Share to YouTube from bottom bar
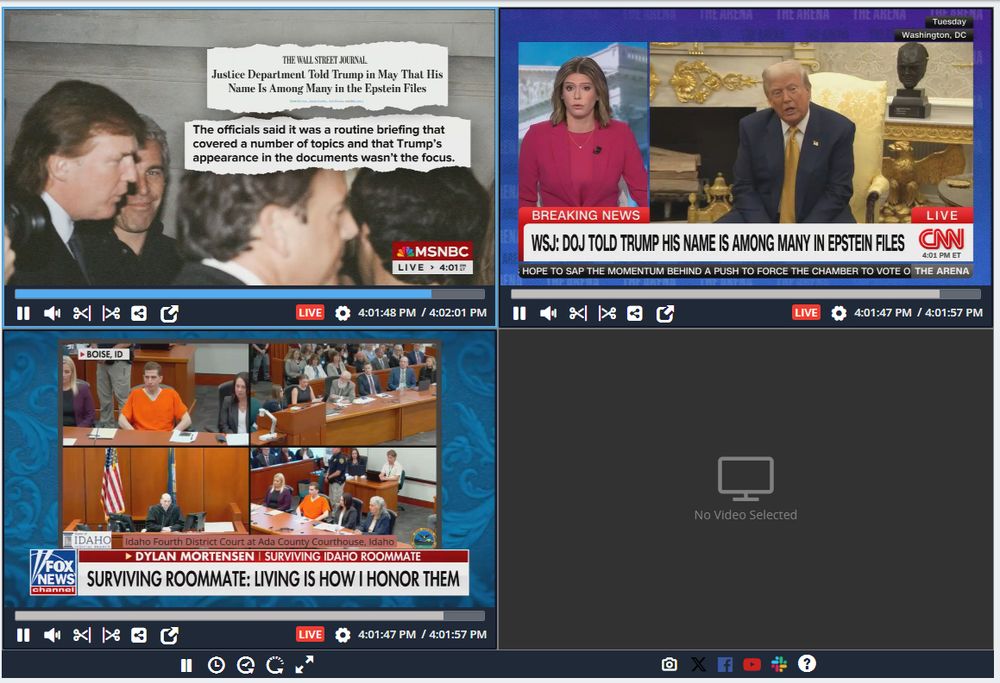1000x683 pixels. pyautogui.click(x=752, y=665)
